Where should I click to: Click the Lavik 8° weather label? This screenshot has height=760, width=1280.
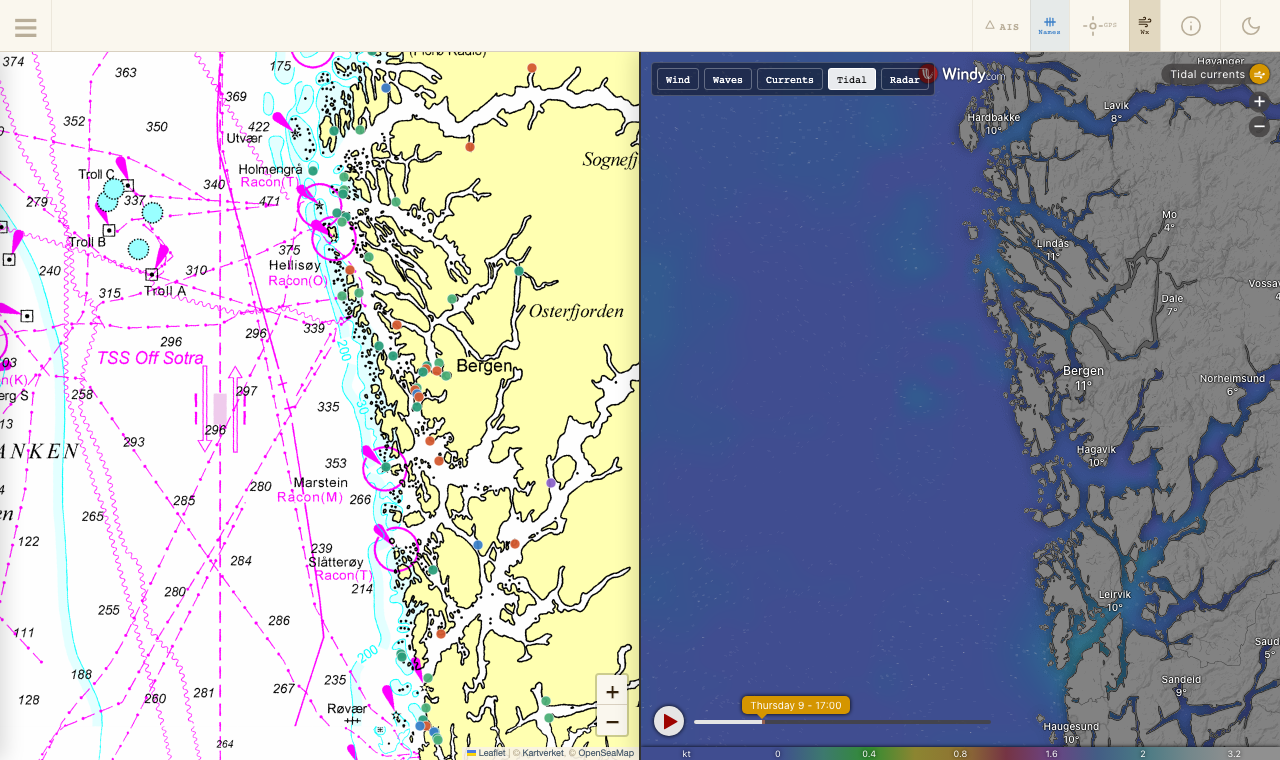tap(1116, 111)
